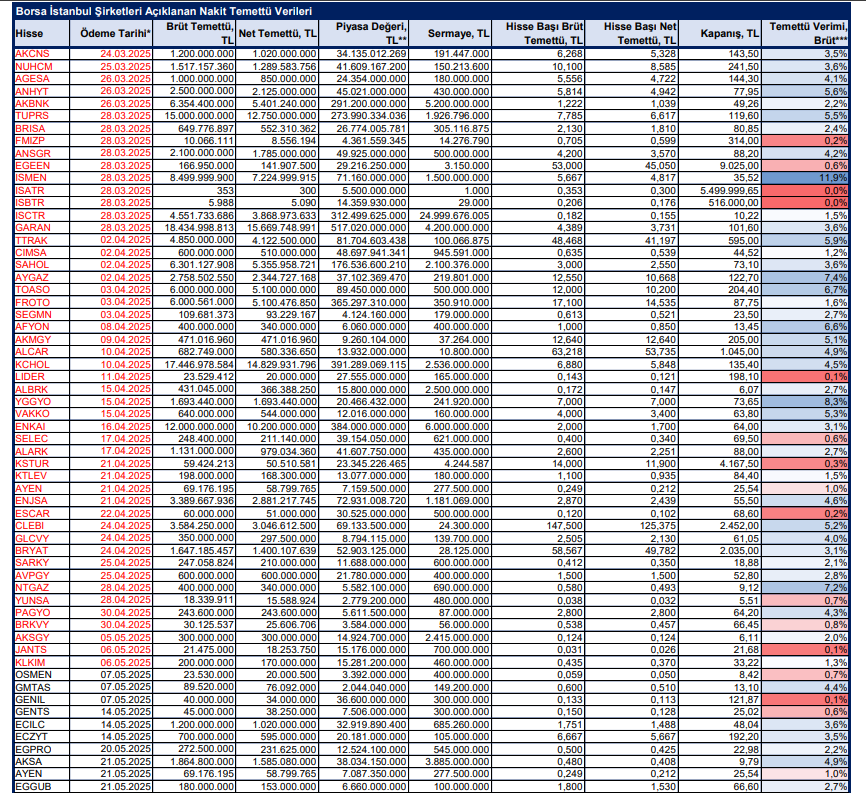Select the ISMEN ticker
This screenshot has height=793, width=866.
tap(31, 178)
